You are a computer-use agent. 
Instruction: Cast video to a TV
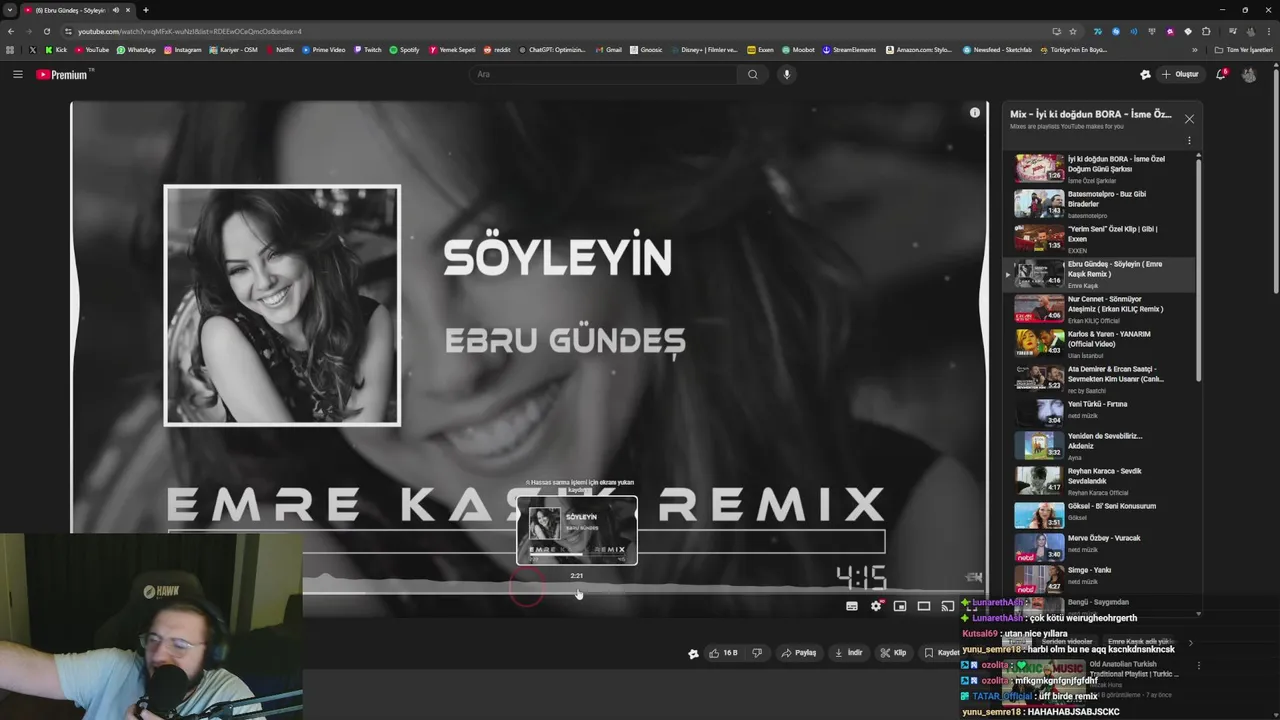[947, 606]
